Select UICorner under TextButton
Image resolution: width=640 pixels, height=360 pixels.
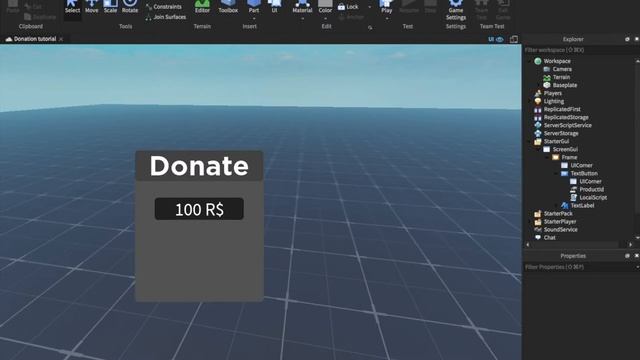[590, 182]
